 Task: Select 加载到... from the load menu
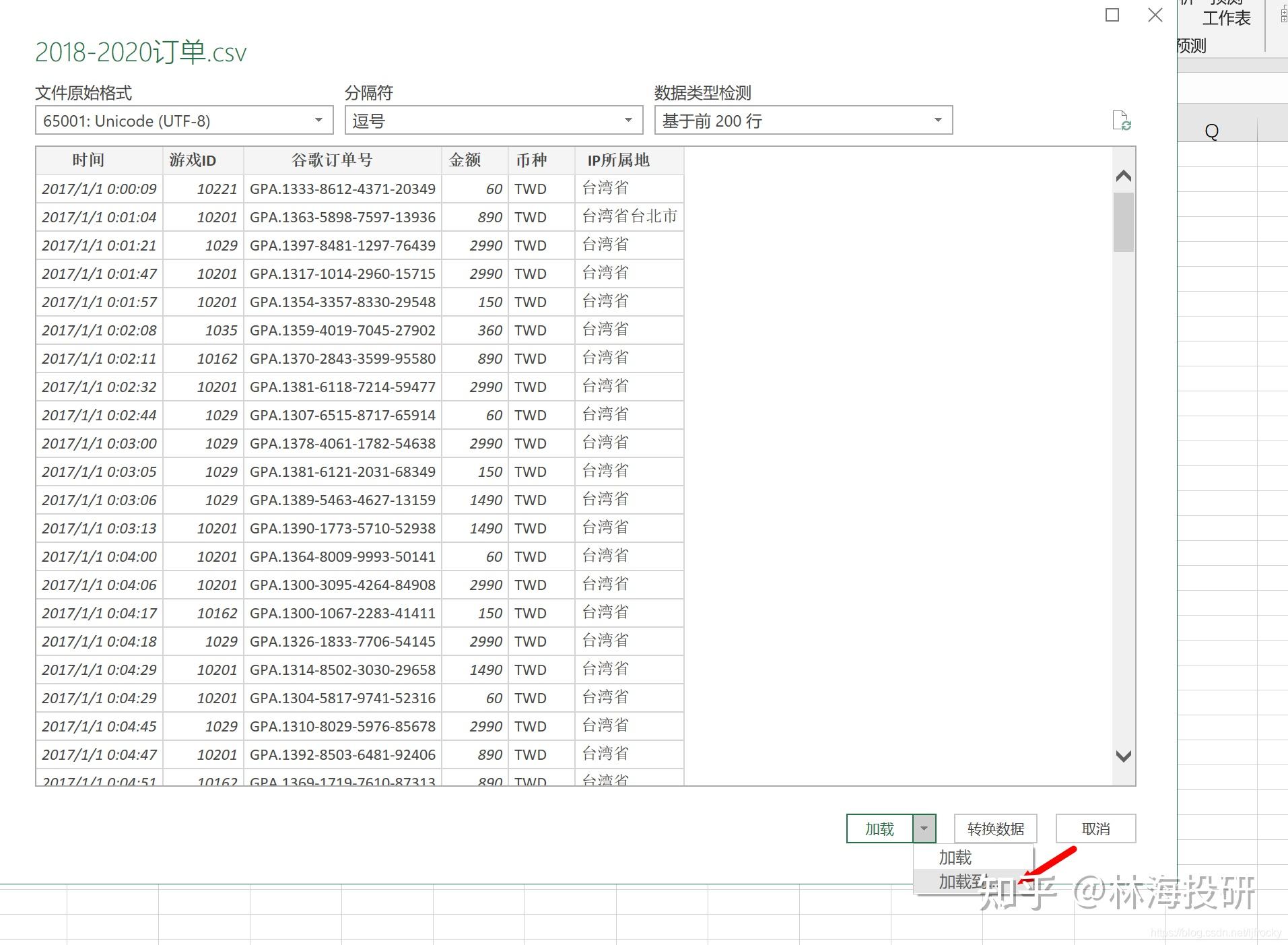961,882
